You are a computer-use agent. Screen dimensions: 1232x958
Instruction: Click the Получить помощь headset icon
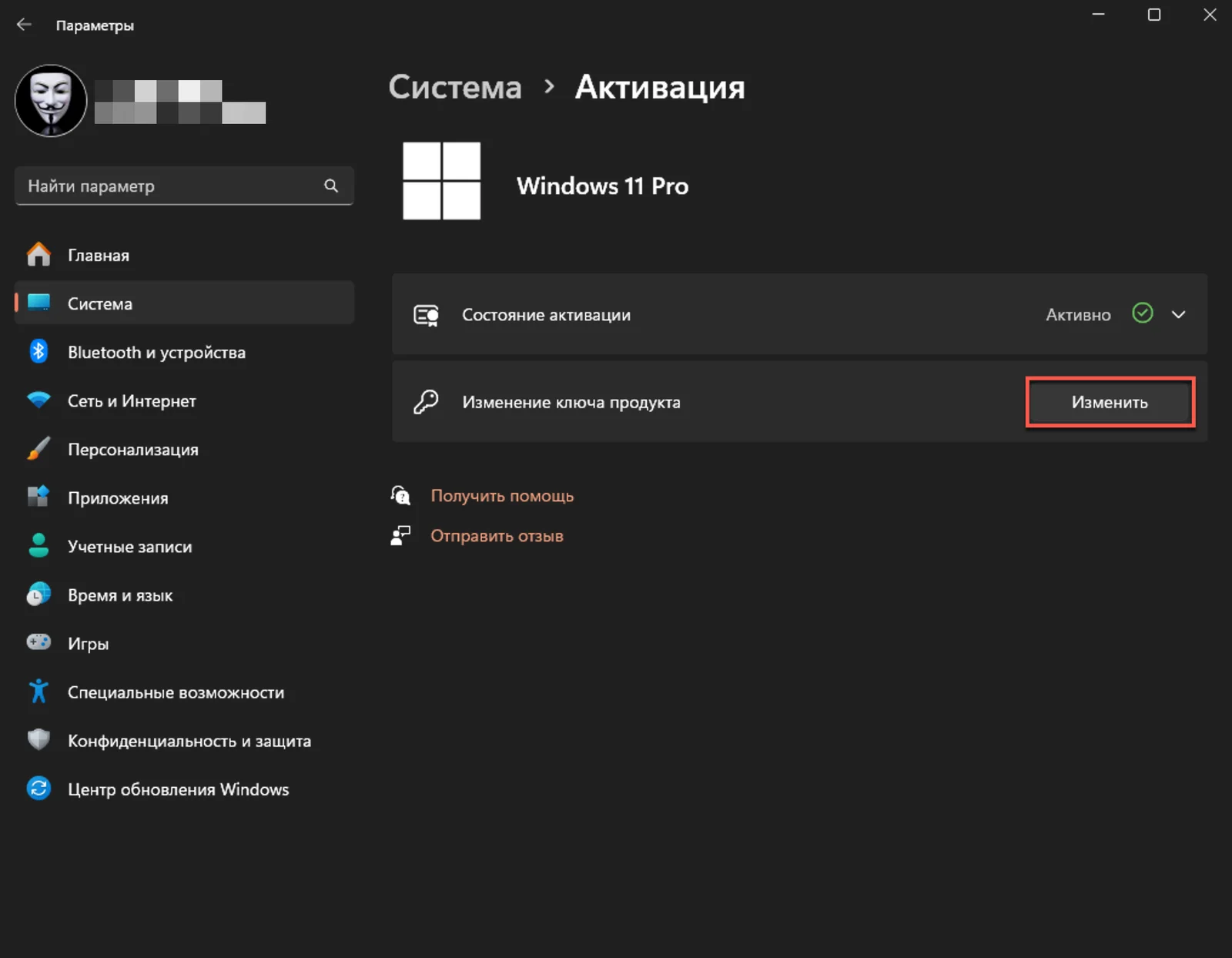(400, 494)
